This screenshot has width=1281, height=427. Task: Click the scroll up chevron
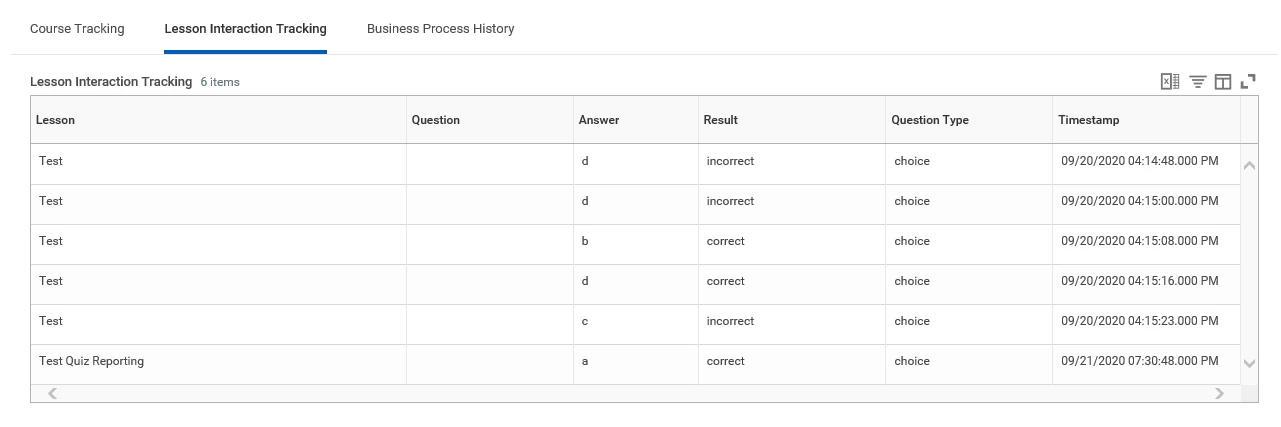1249,165
